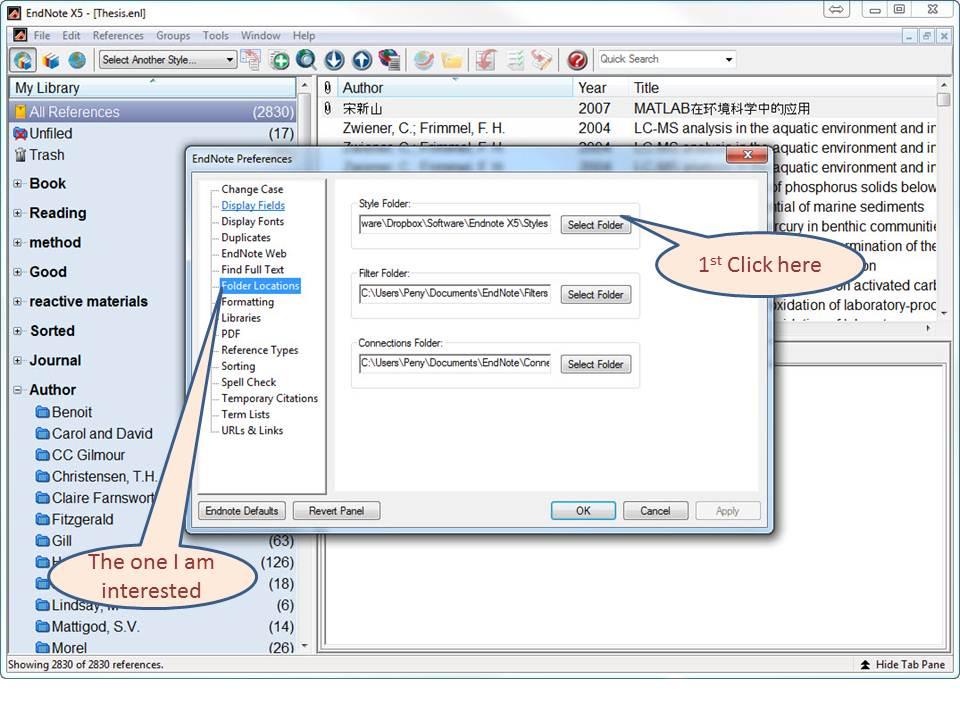This screenshot has height=720, width=960.
Task: Click the EndNote app icon in menu bar
Action: [21, 35]
